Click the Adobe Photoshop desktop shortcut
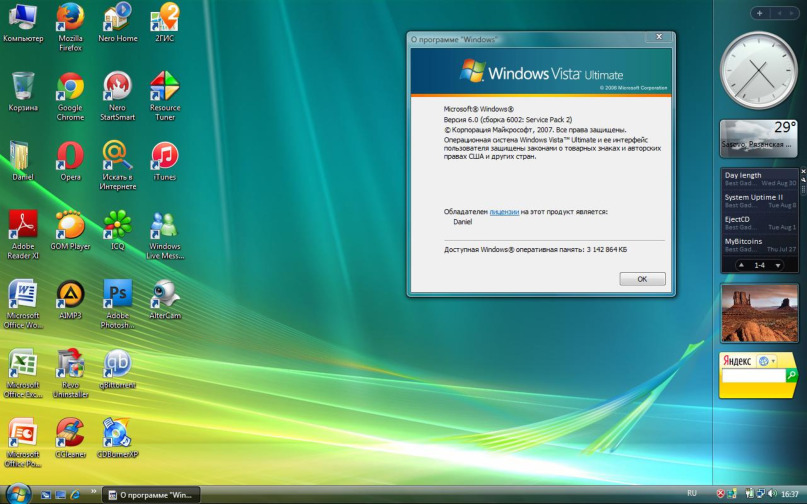The image size is (807, 504). (118, 294)
